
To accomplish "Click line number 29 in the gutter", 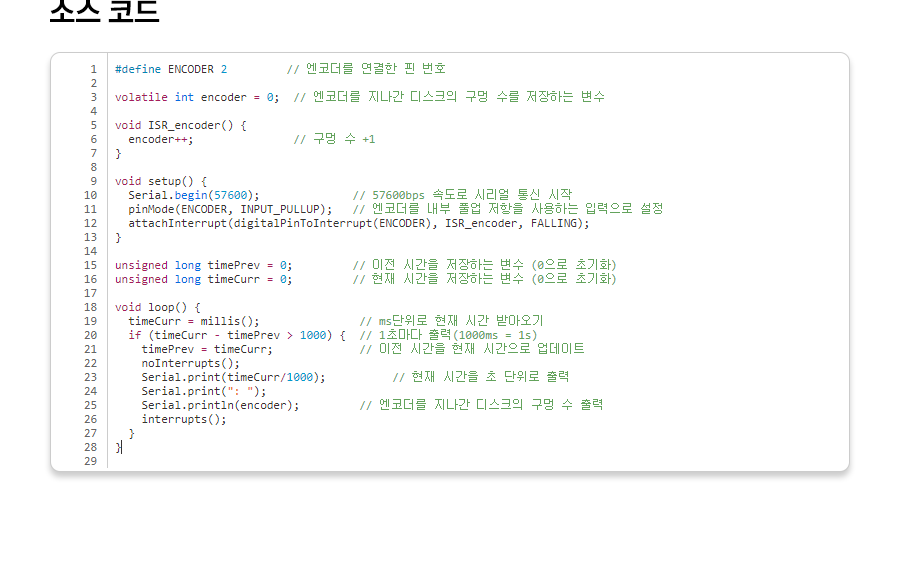I will point(91,461).
